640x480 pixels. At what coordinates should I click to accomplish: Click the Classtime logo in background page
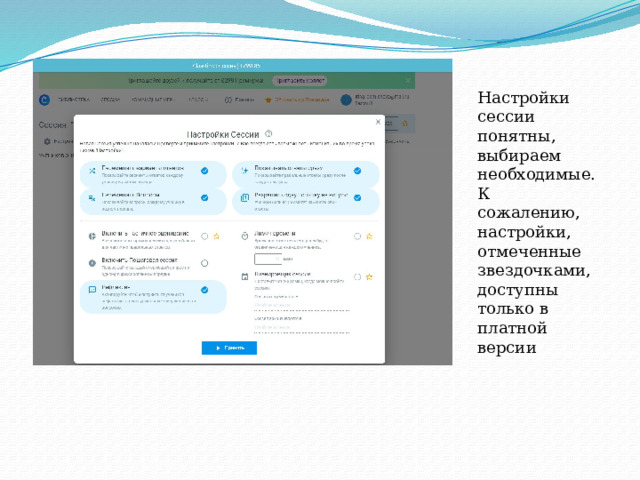point(44,100)
